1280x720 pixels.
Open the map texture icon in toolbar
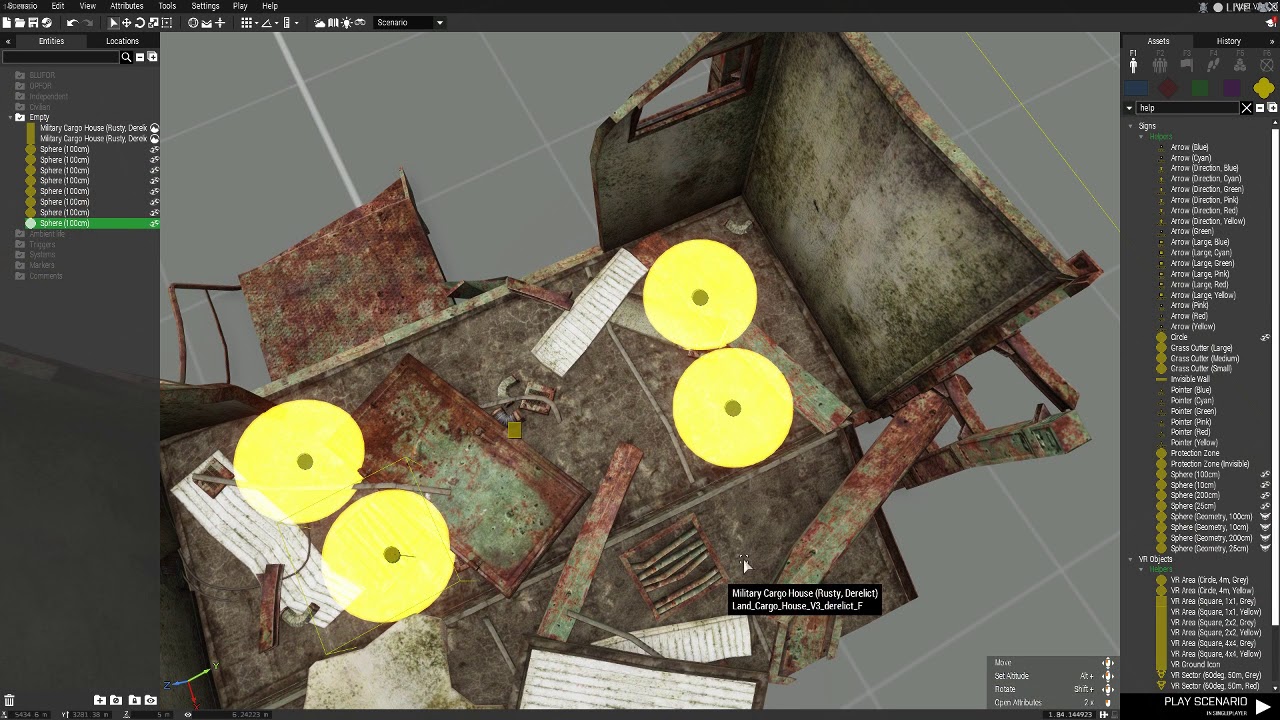click(333, 22)
